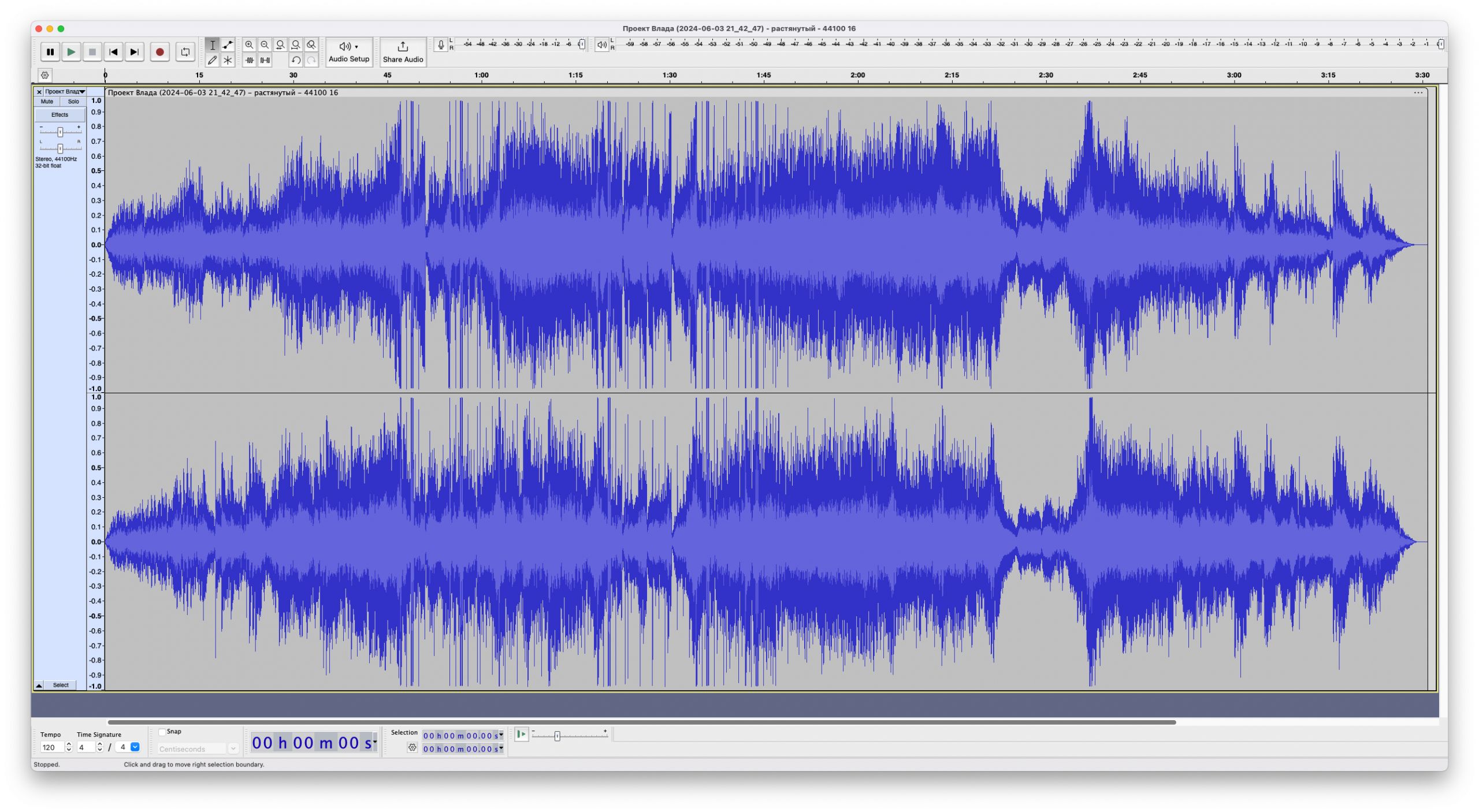The image size is (1479, 812).
Task: Click the Stop transport button
Action: point(92,52)
